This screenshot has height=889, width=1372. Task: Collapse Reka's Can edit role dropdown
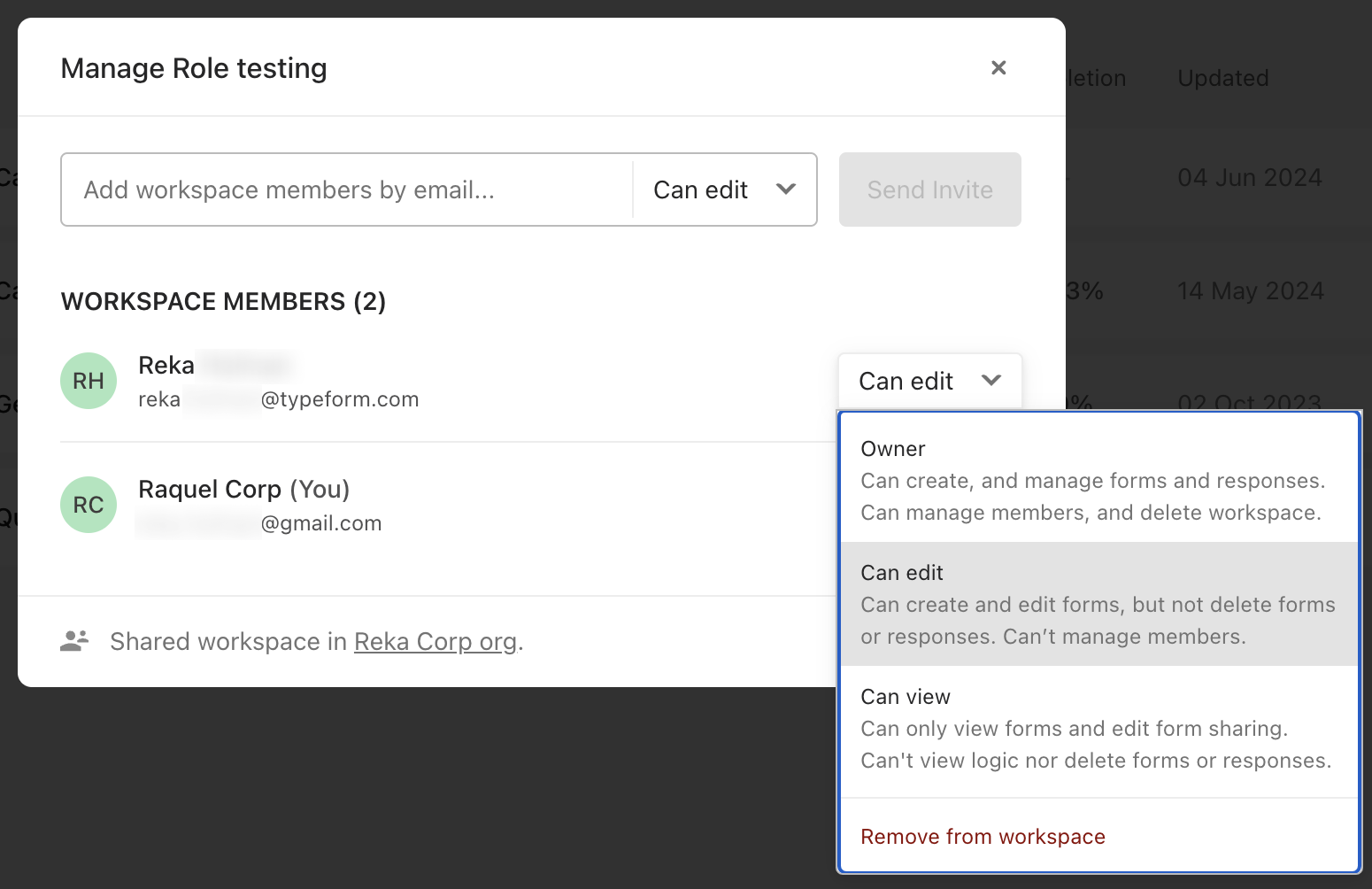point(929,381)
